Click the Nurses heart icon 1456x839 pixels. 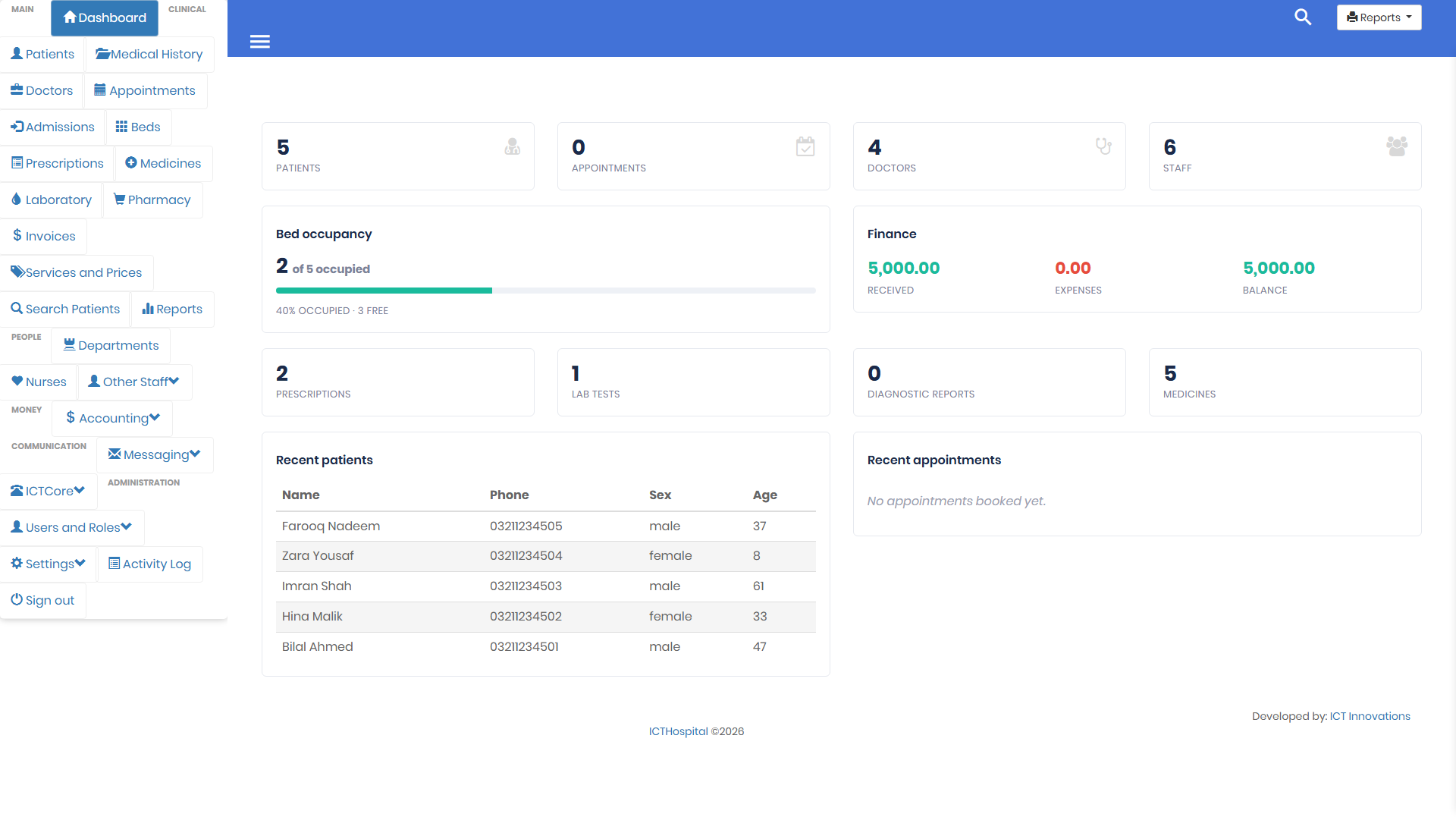(x=17, y=381)
